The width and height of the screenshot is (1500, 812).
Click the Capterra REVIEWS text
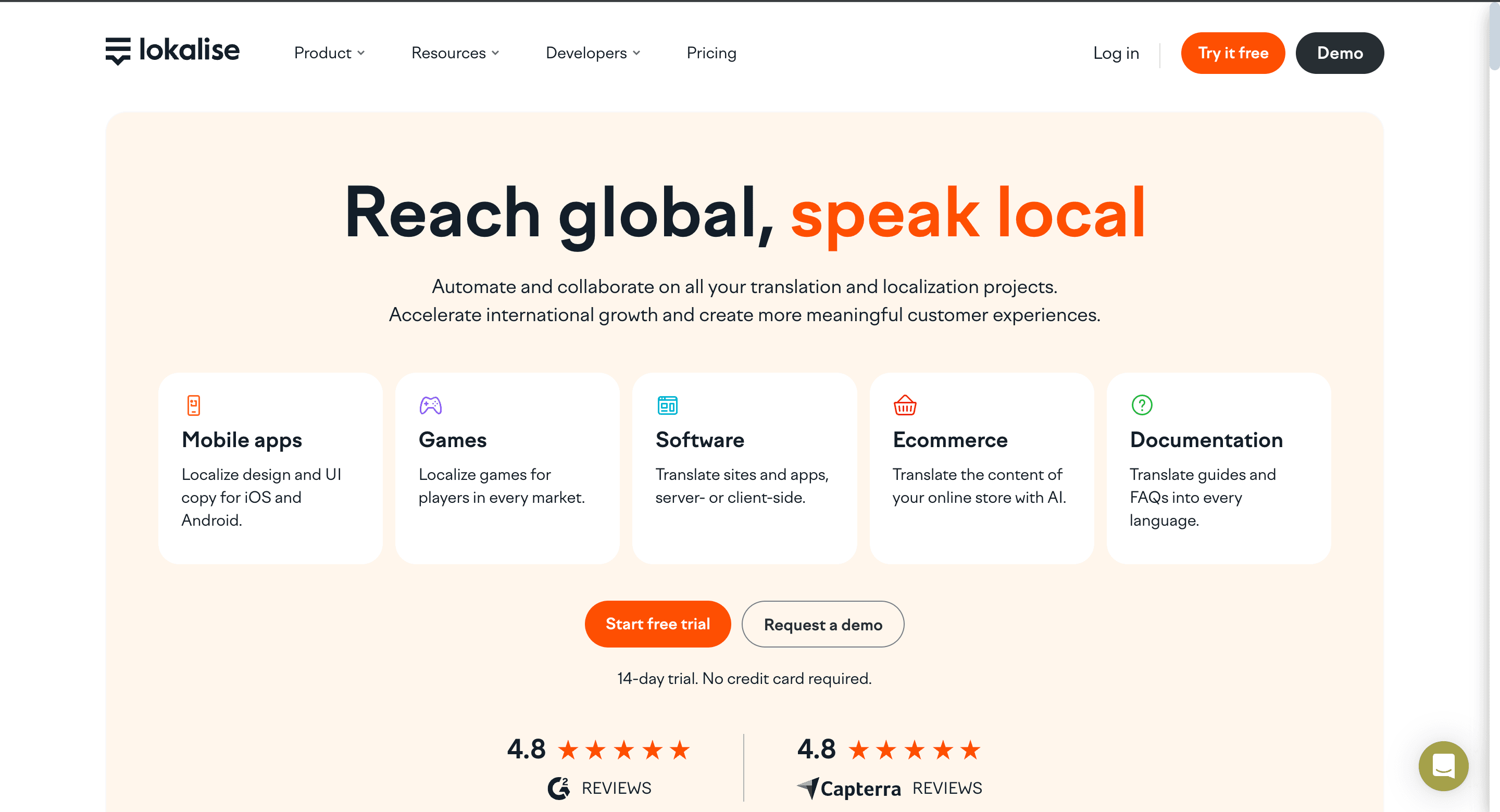click(x=947, y=788)
